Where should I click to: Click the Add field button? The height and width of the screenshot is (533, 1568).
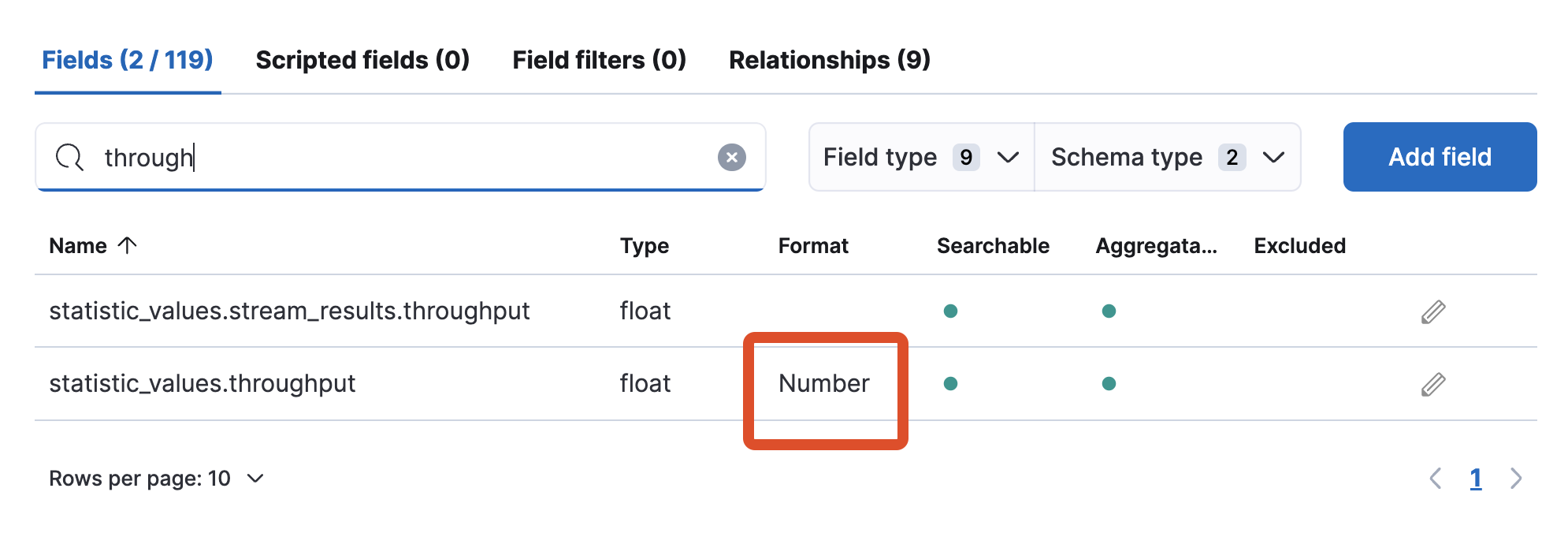(x=1440, y=157)
